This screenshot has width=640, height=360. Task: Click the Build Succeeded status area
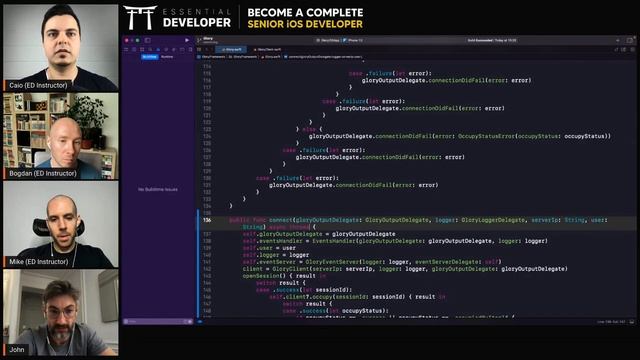click(x=492, y=40)
